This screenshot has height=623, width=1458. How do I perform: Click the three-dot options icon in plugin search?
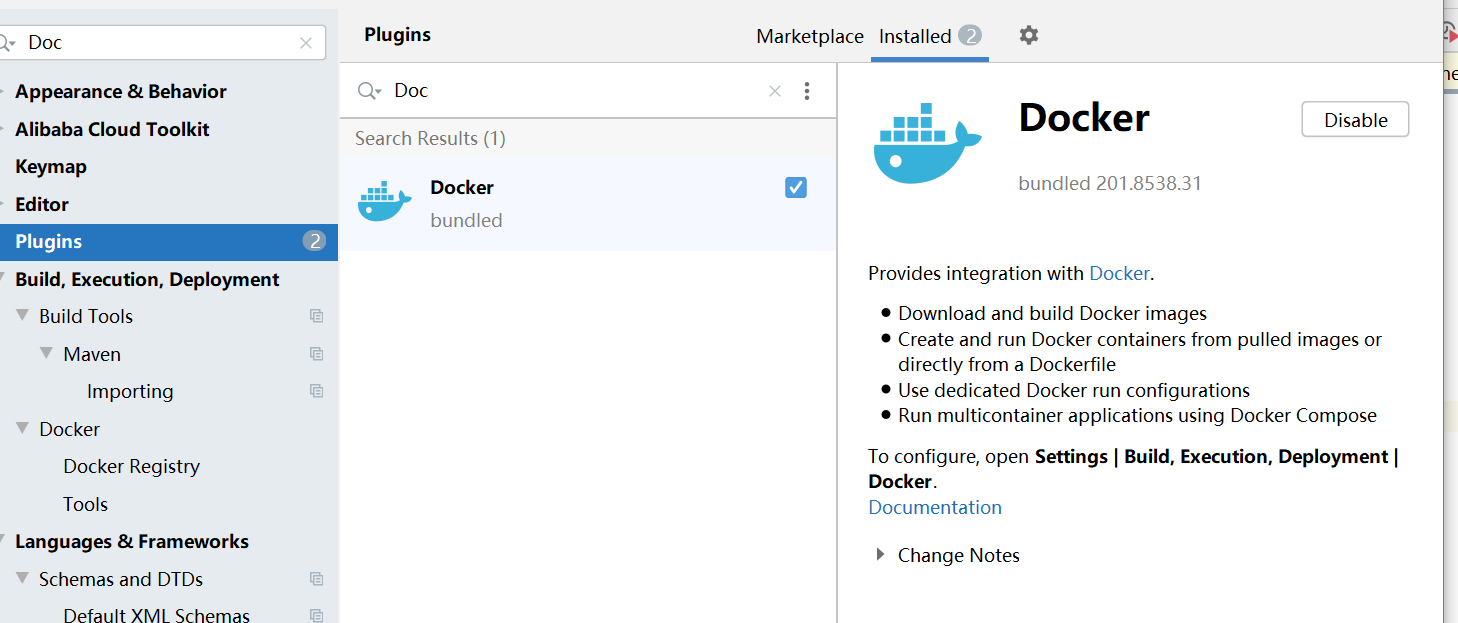[x=807, y=91]
